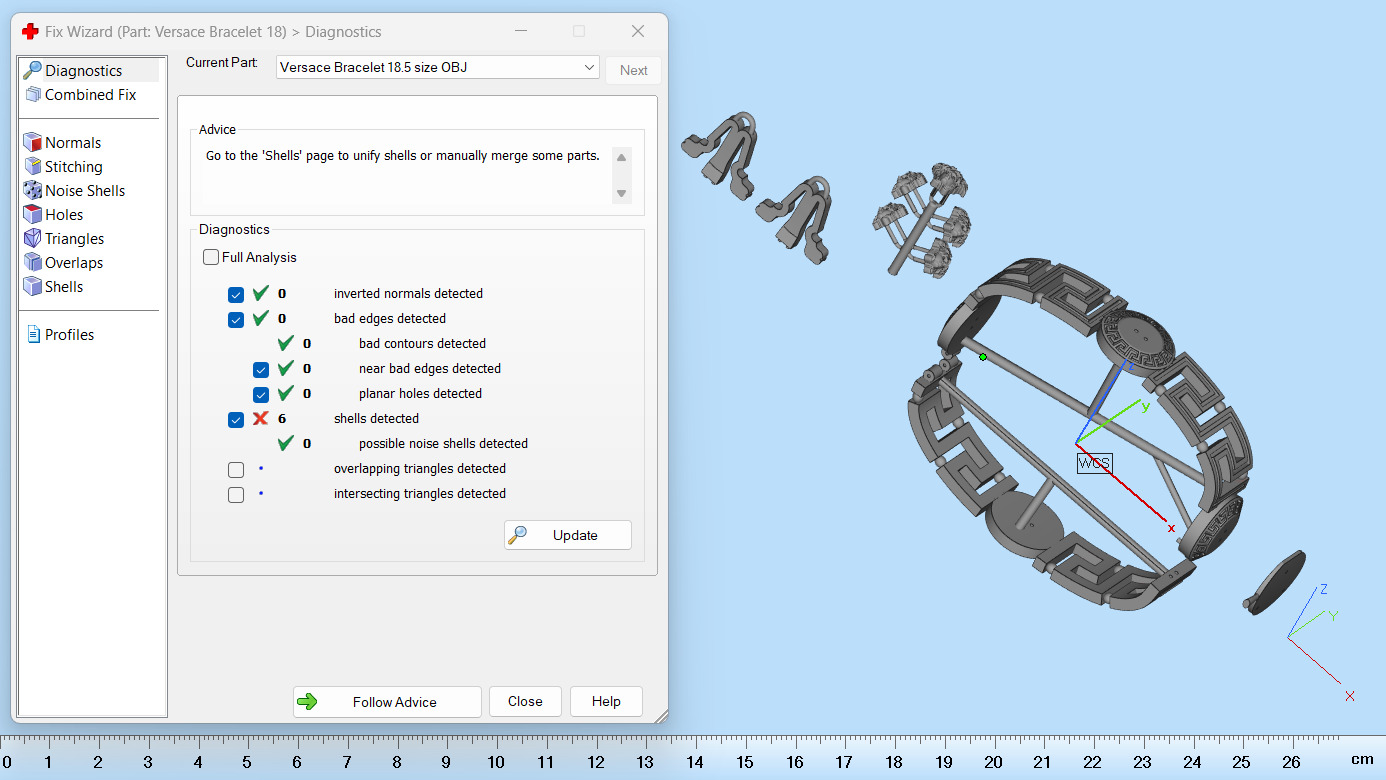Viewport: 1386px width, 780px height.
Task: Click the Normals cube icon
Action: 32,142
